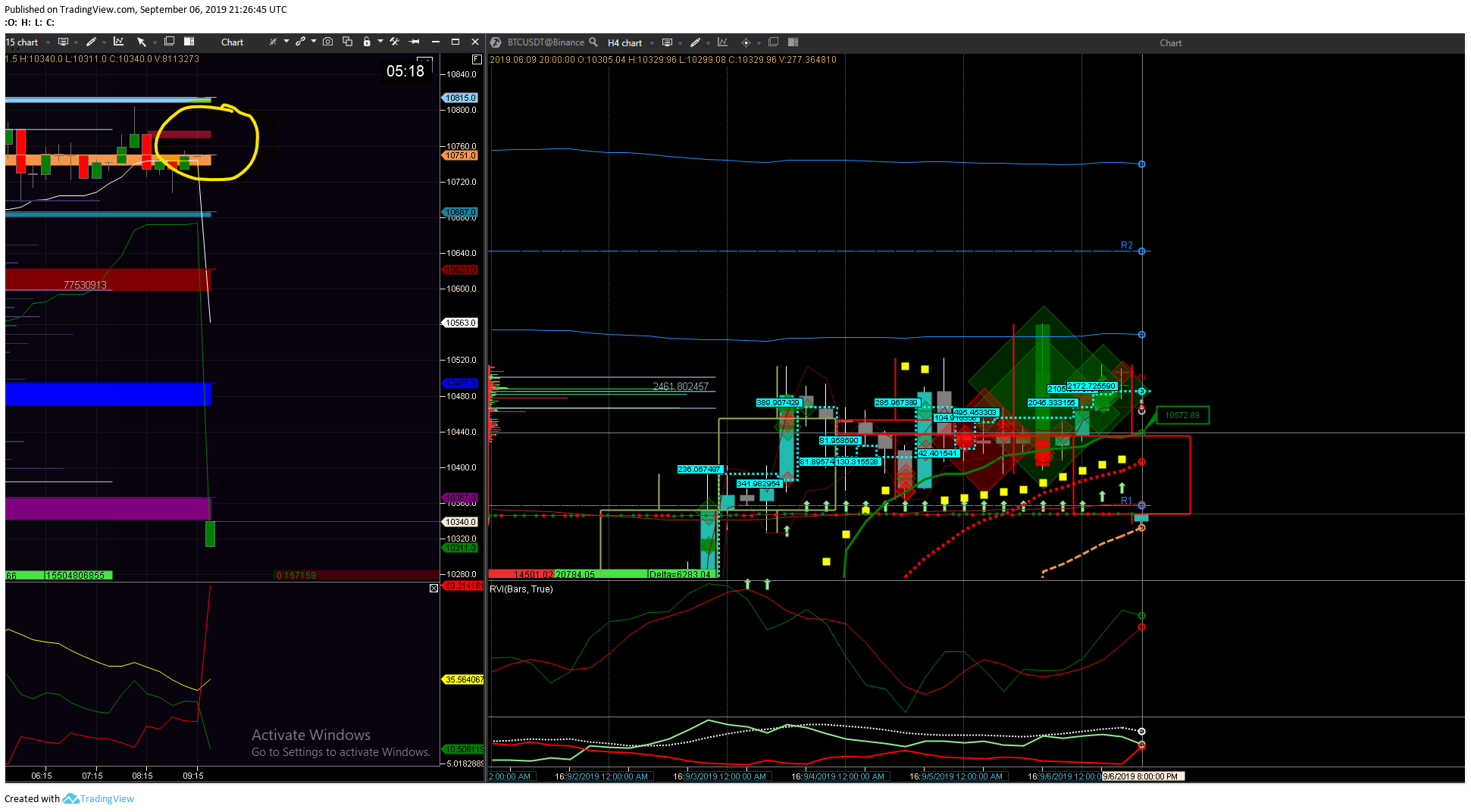This screenshot has width=1471, height=812.
Task: Click the 05:18 countdown timer on left chart
Action: click(405, 71)
